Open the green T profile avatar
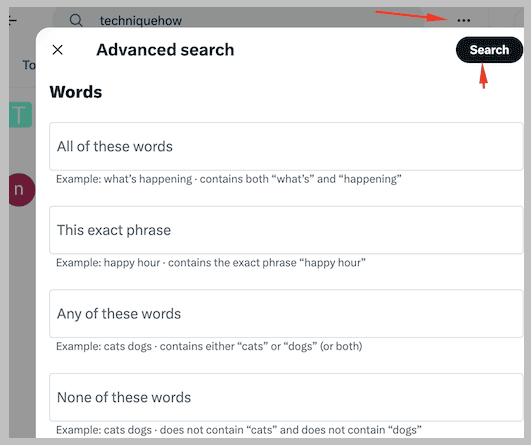 [21, 115]
